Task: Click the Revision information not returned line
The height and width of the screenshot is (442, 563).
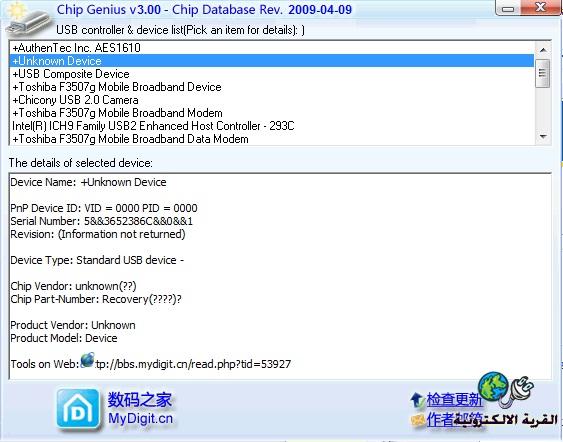Action: coord(98,234)
